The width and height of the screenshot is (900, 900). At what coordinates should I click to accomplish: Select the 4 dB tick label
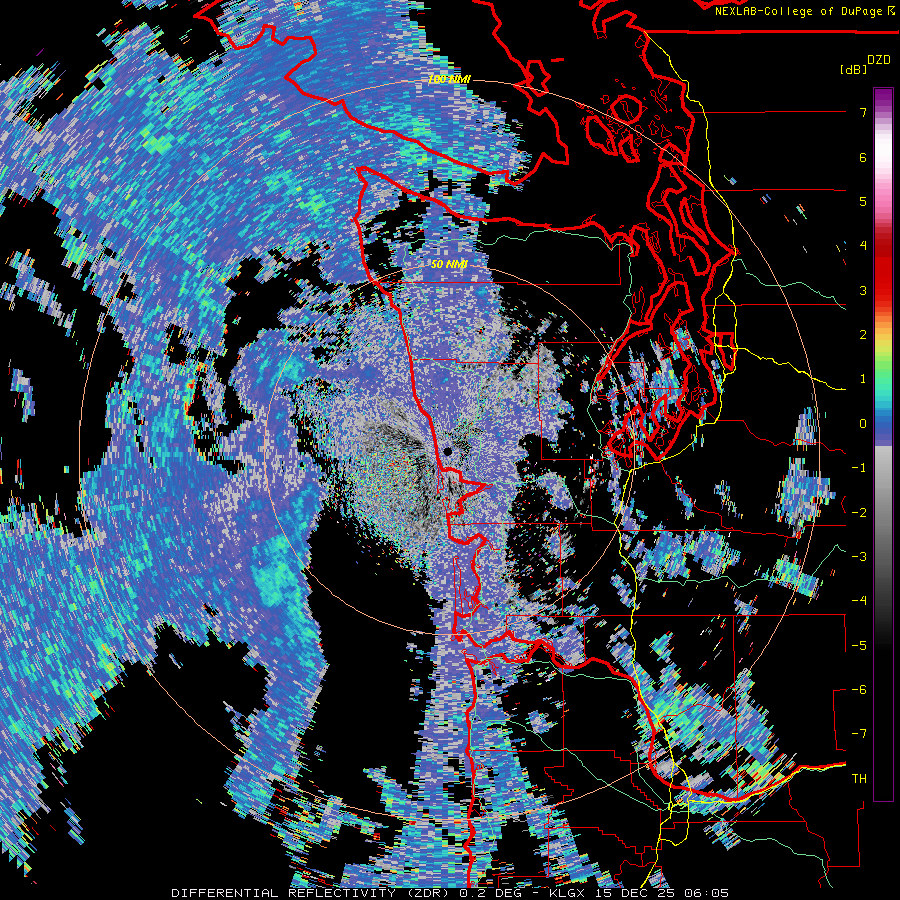point(863,246)
